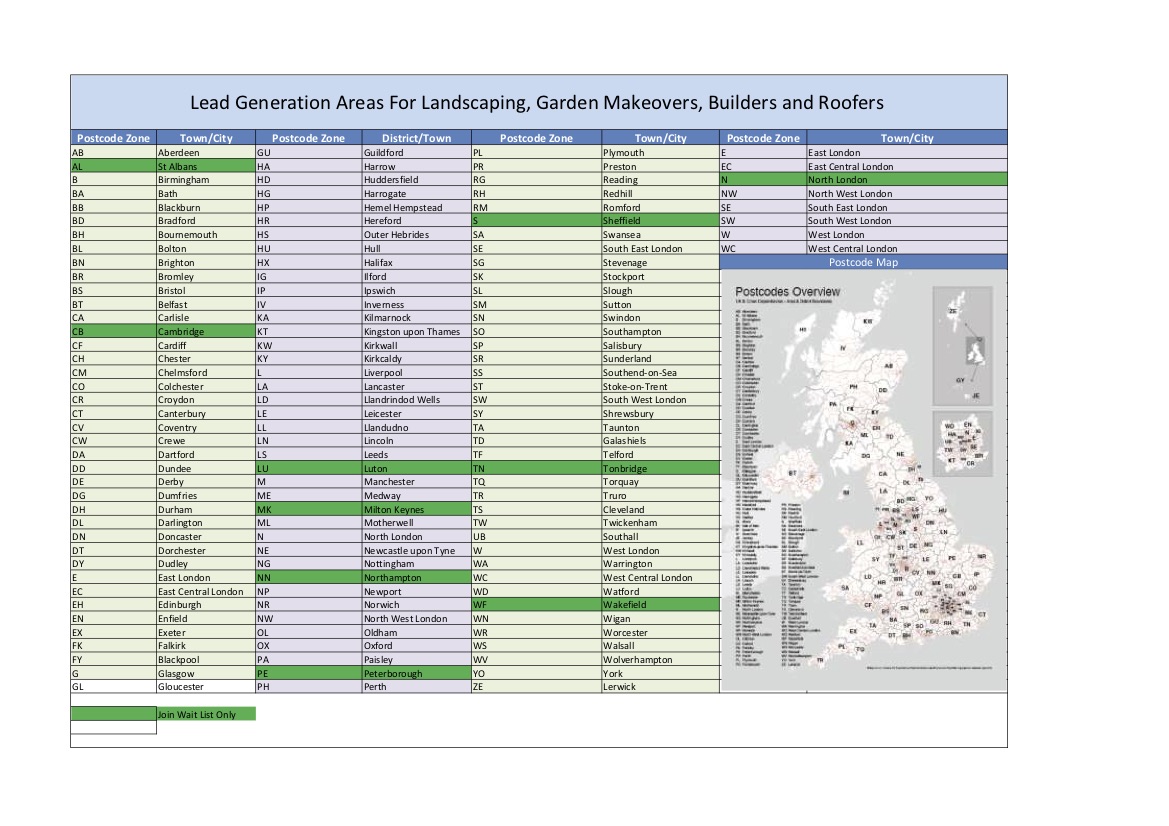The image size is (1169, 826).
Task: Click the highlighted Peterborough cell
Action: click(416, 674)
